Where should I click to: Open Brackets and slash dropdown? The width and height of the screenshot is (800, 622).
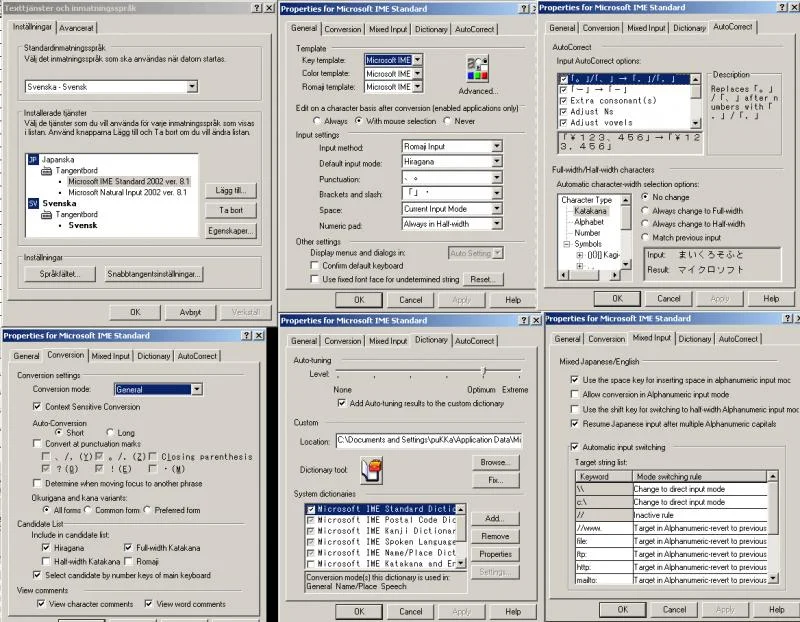[x=496, y=193]
